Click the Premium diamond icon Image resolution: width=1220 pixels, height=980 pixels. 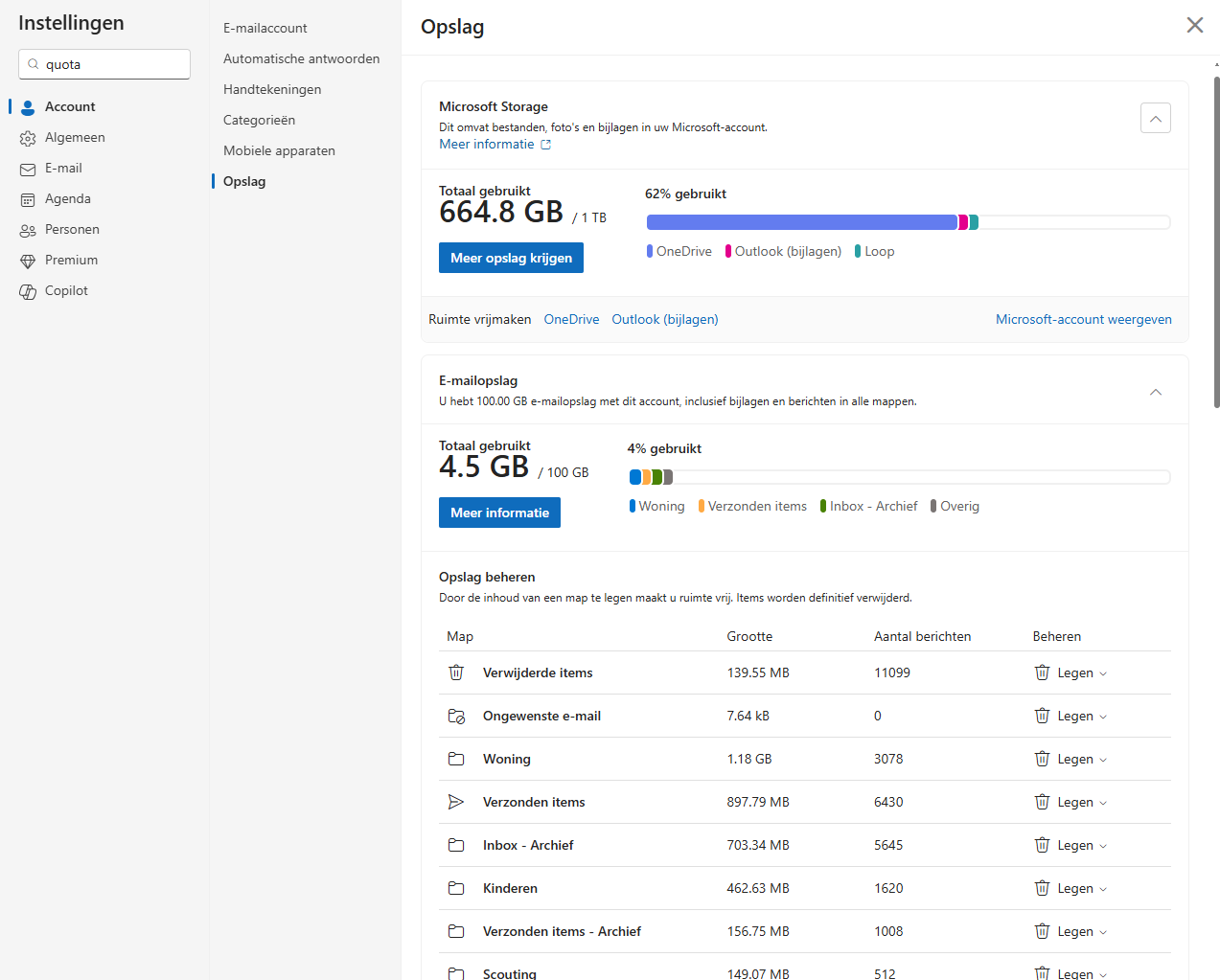(28, 261)
